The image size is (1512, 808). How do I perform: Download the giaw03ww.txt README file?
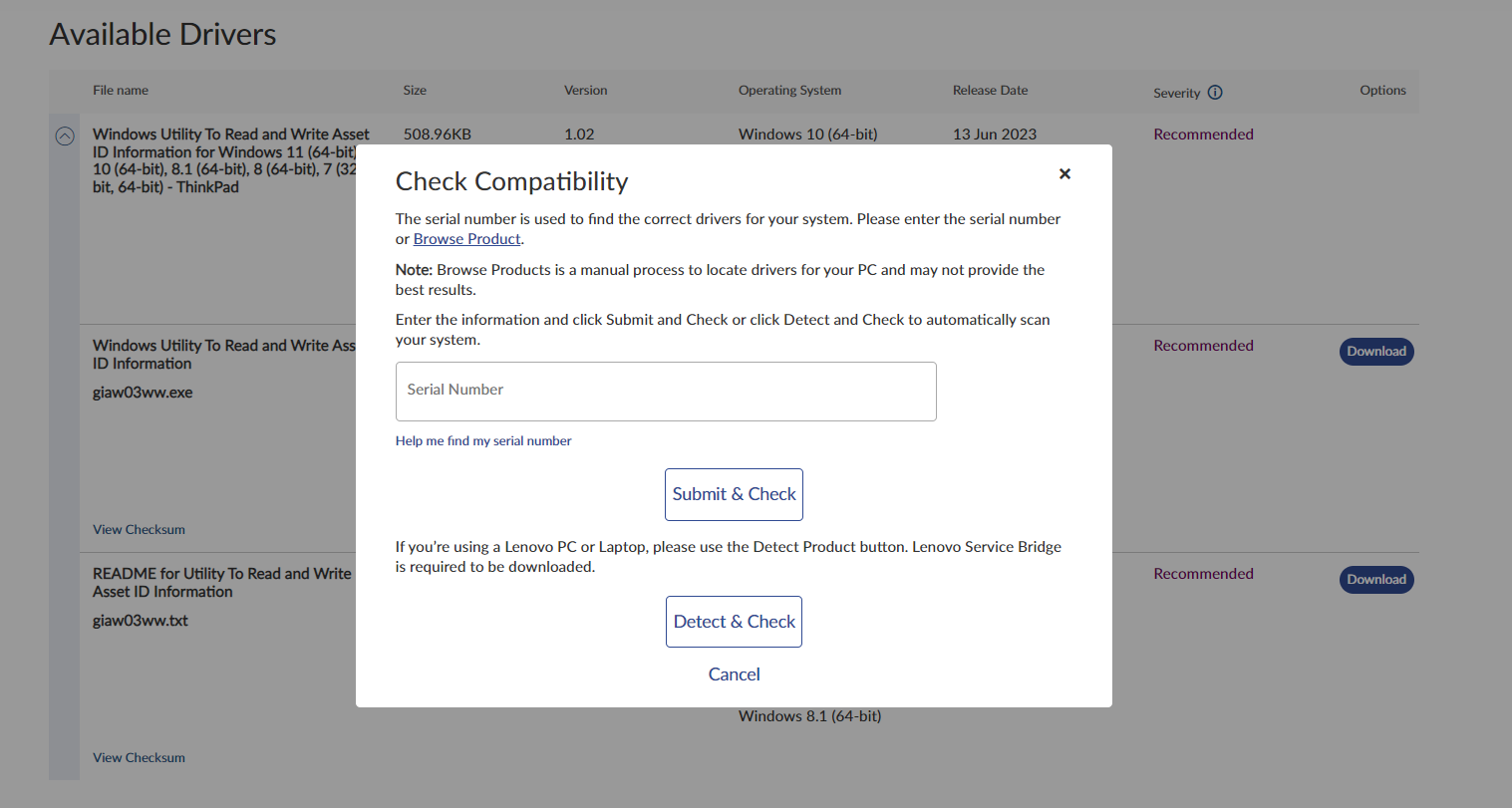coord(1376,580)
